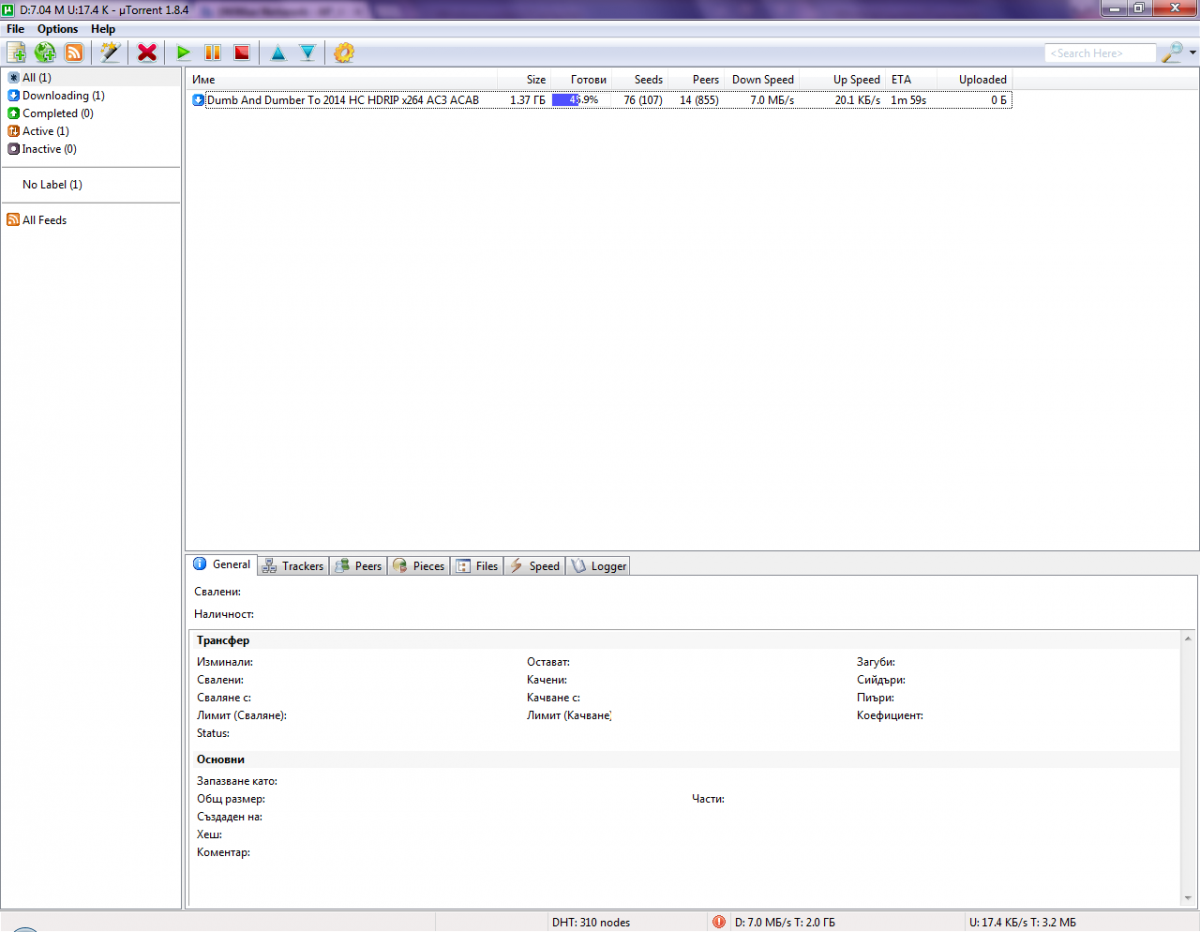Move torrent down the queue
Image resolution: width=1200 pixels, height=932 pixels.
[x=307, y=53]
